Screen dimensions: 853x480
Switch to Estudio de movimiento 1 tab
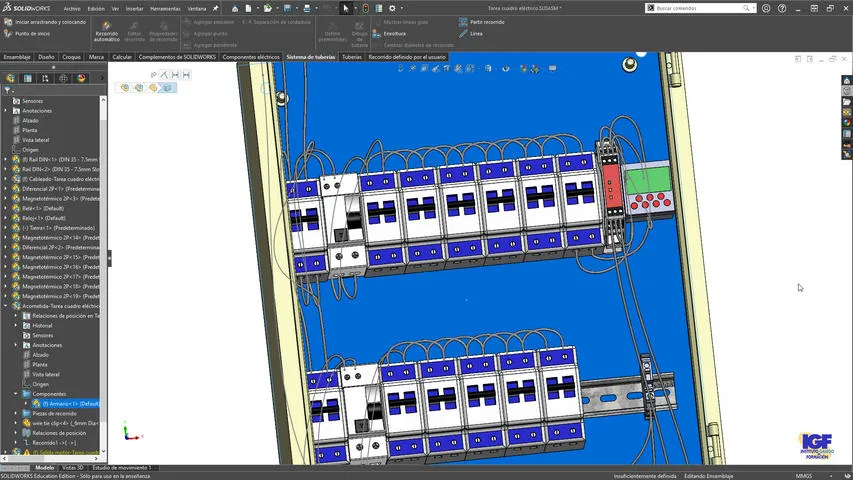pyautogui.click(x=121, y=467)
